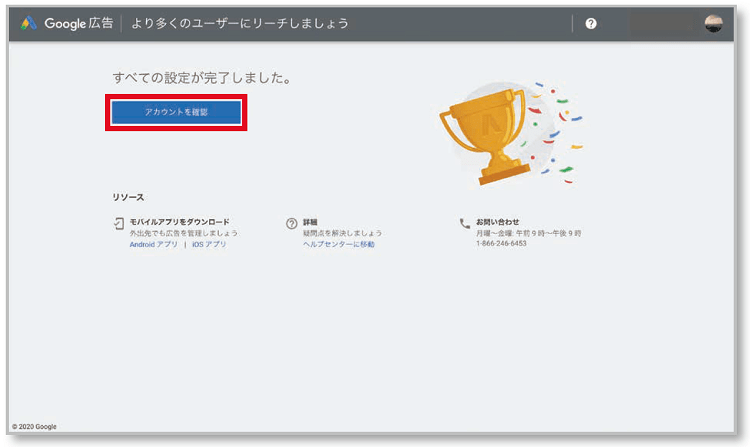750x447 pixels.
Task: Click the お問い合わせ label
Action: coord(497,221)
